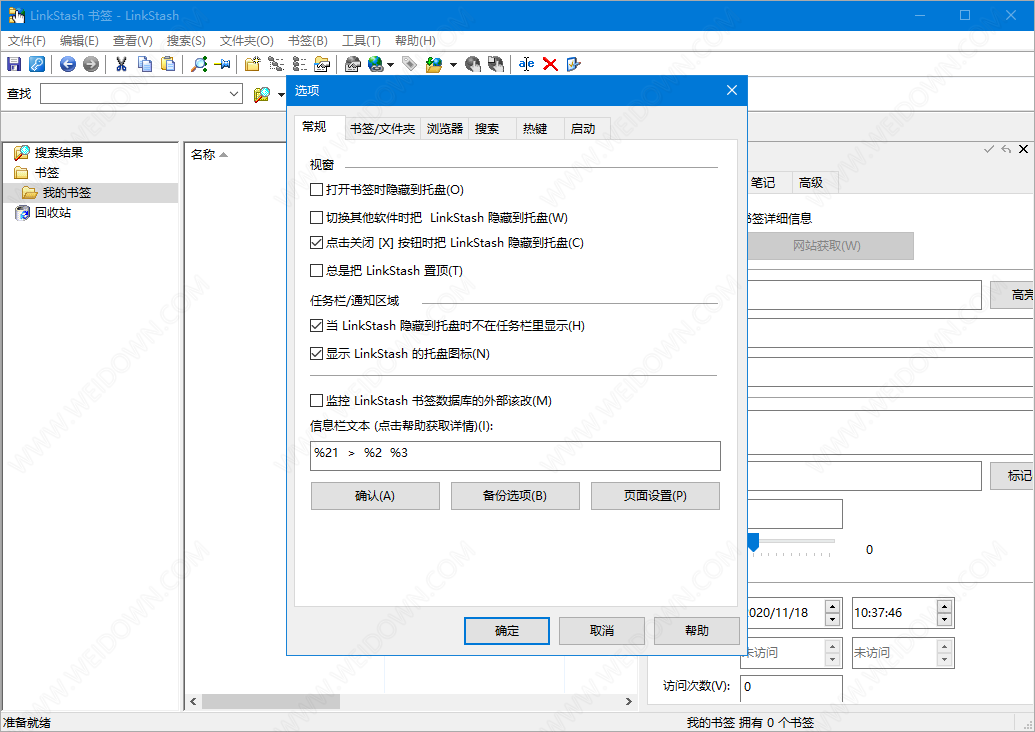Toggle hide to tray when opening bookmark (O)
Viewport: 1035px width, 732px height.
(316, 189)
